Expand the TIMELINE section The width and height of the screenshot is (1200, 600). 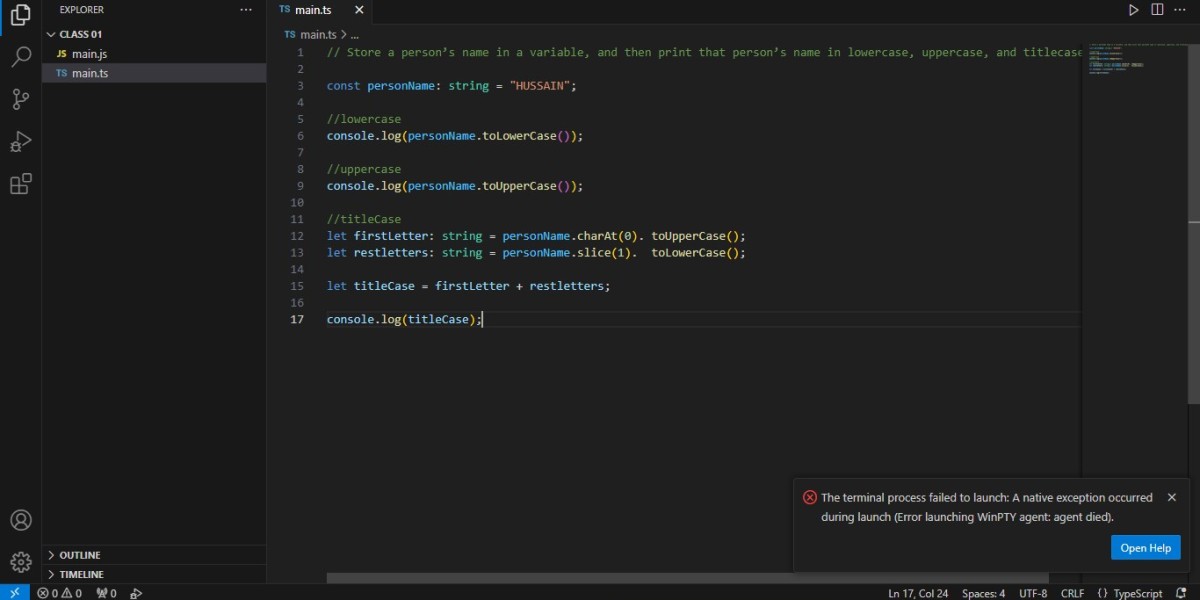pos(154,574)
